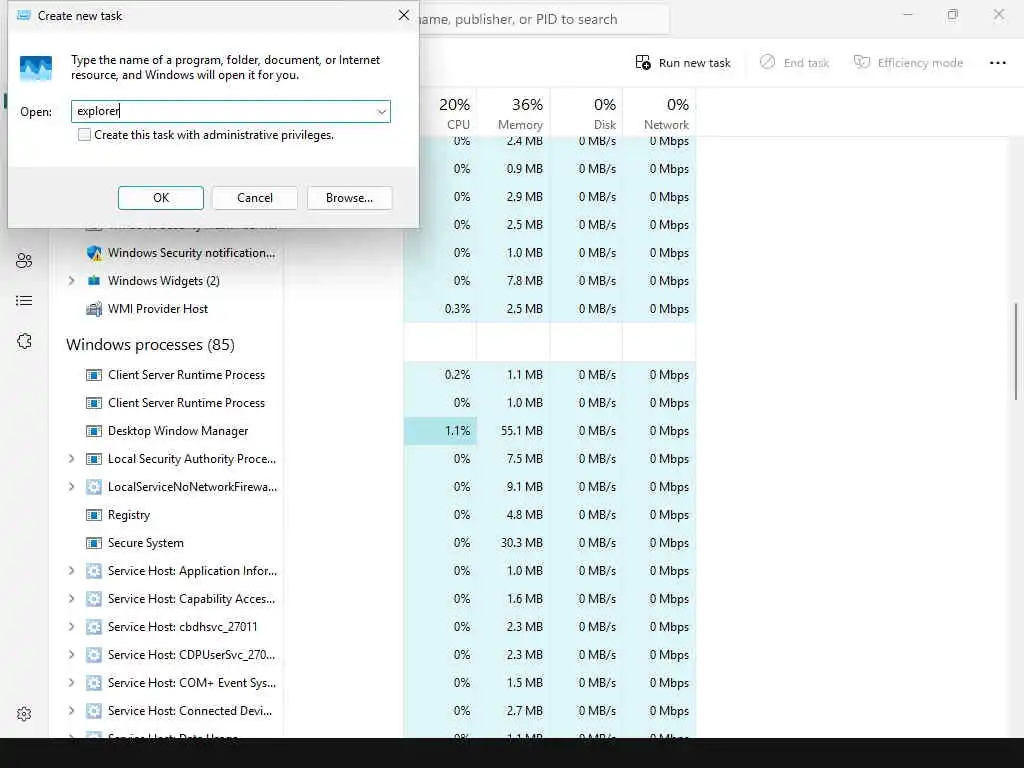1024x768 pixels.
Task: Expand LocalServiceNoNetworkFirewall row
Action: click(71, 487)
